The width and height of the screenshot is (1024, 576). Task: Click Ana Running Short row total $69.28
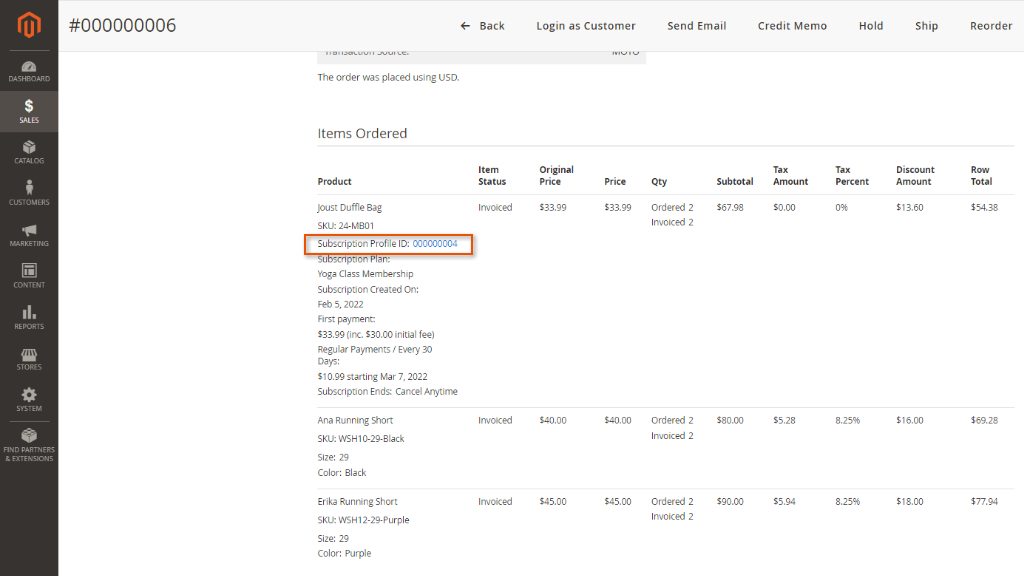point(984,421)
